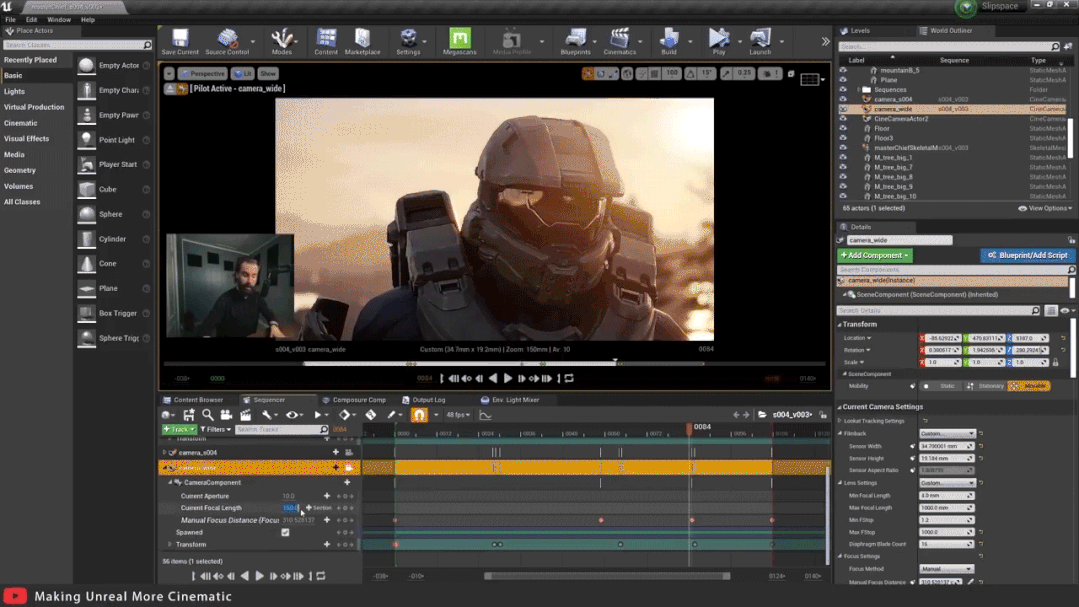This screenshot has width=1079, height=607.
Task: Set Mobility to Static
Action: point(941,386)
